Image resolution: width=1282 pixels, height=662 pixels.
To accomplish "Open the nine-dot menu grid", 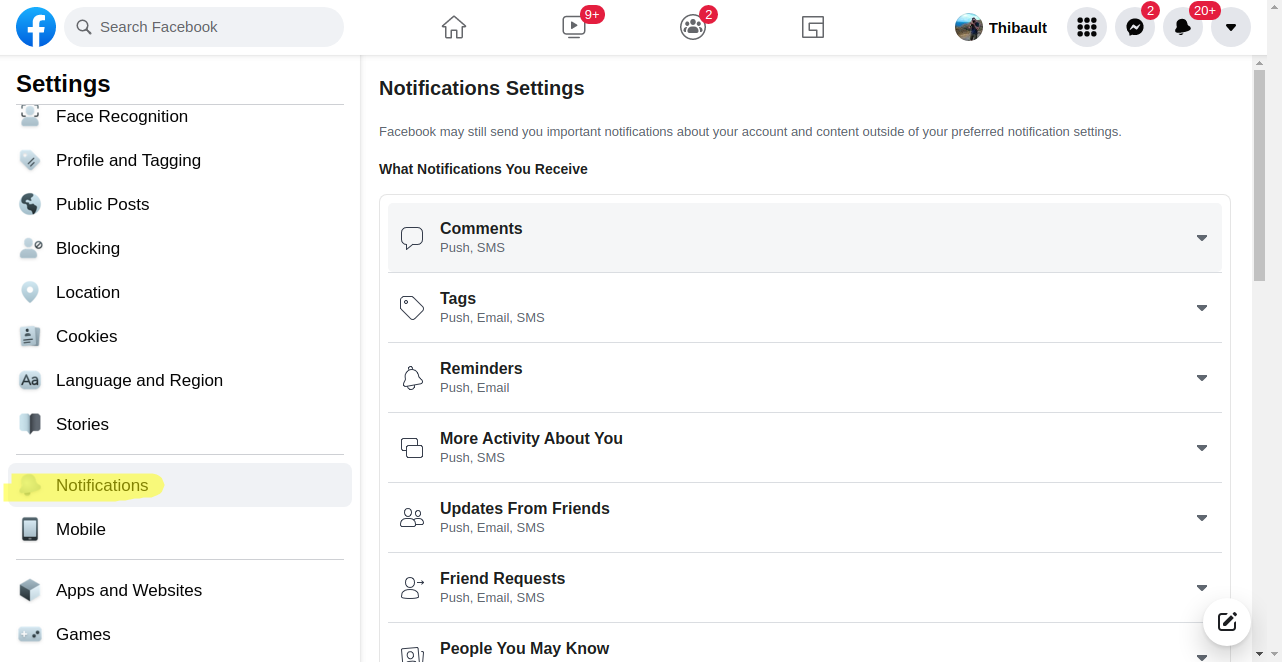I will coord(1087,27).
